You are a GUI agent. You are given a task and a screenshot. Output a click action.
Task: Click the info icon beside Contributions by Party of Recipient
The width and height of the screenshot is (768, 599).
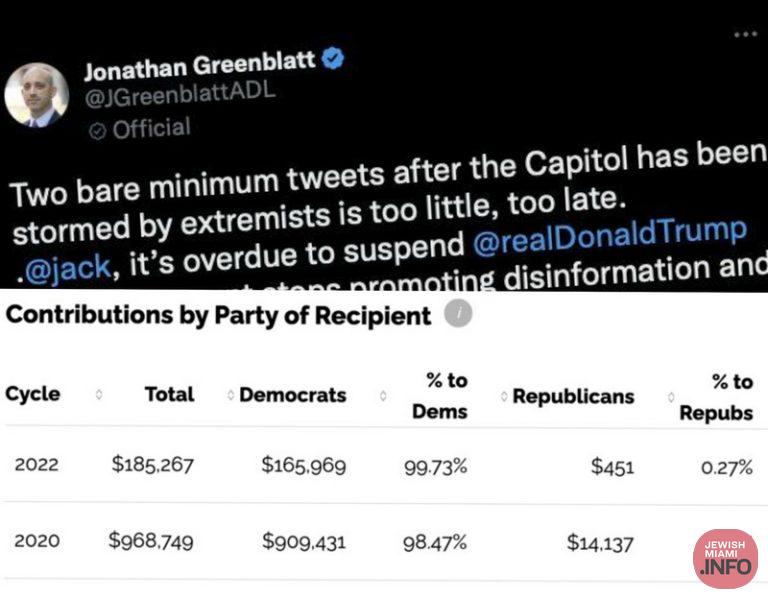click(458, 314)
